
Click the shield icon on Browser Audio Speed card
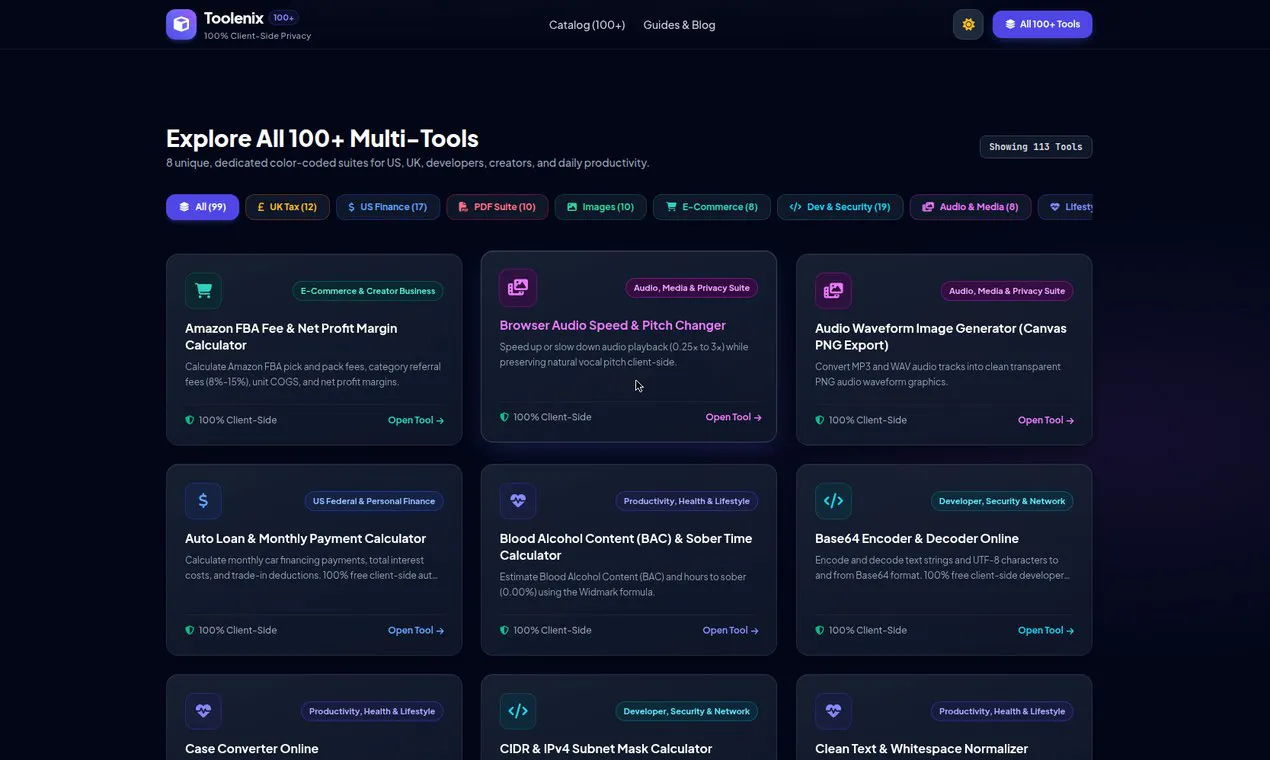pos(505,417)
